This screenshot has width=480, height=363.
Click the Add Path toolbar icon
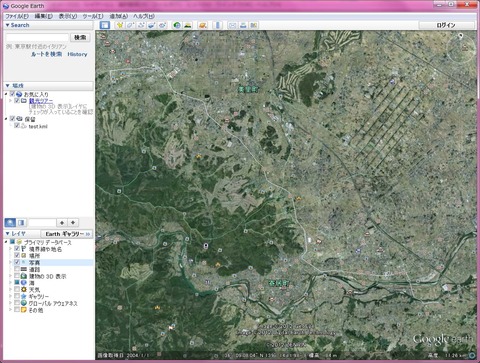coord(141,25)
